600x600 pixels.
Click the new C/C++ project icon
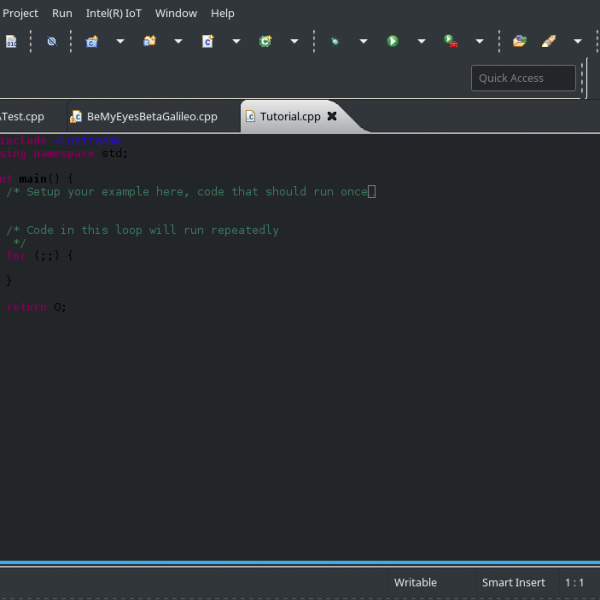[x=92, y=41]
